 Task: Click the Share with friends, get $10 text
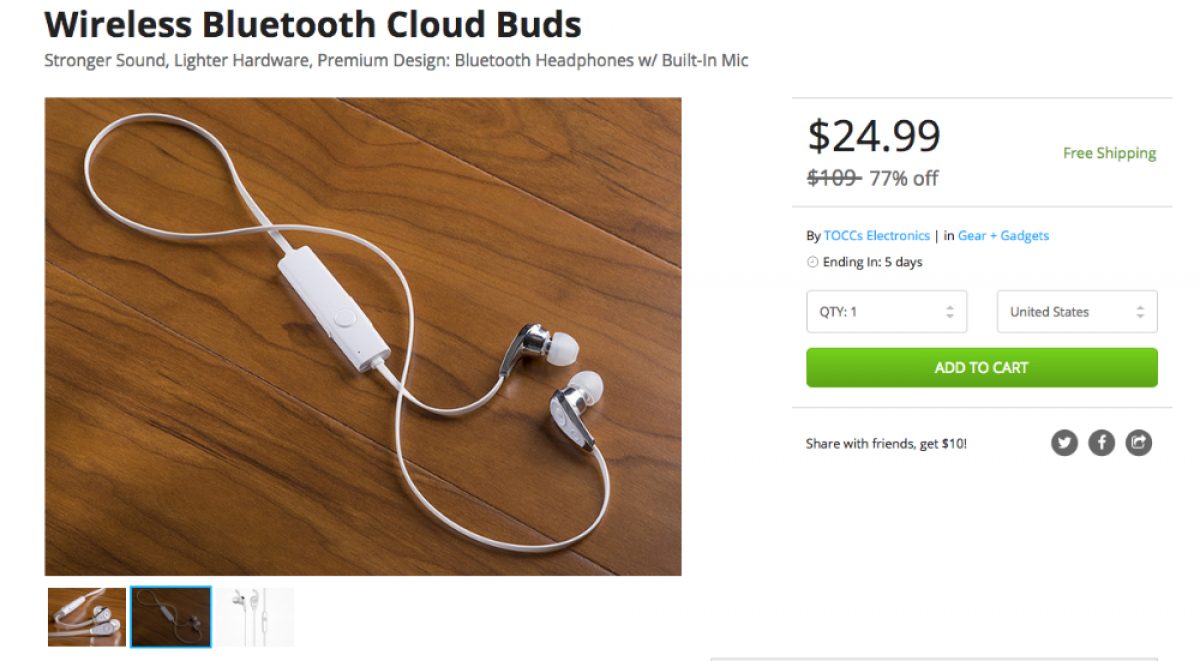pos(886,444)
